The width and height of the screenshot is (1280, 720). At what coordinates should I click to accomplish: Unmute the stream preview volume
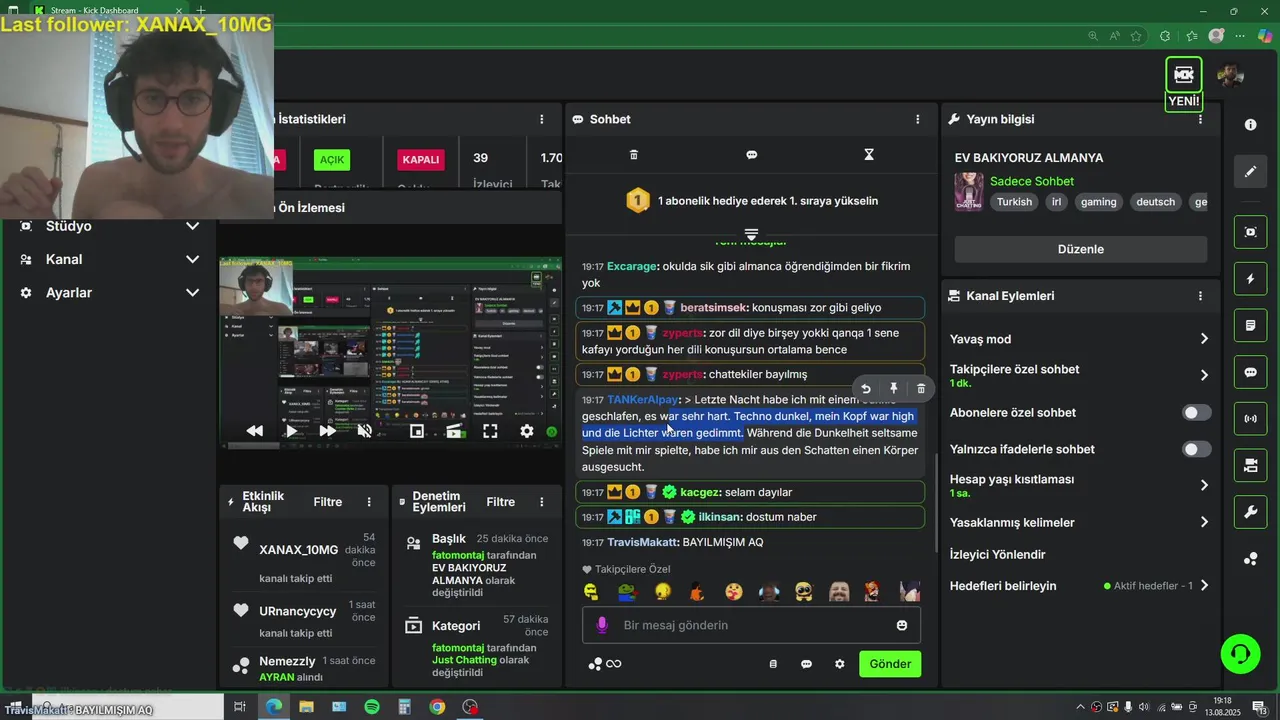point(365,431)
